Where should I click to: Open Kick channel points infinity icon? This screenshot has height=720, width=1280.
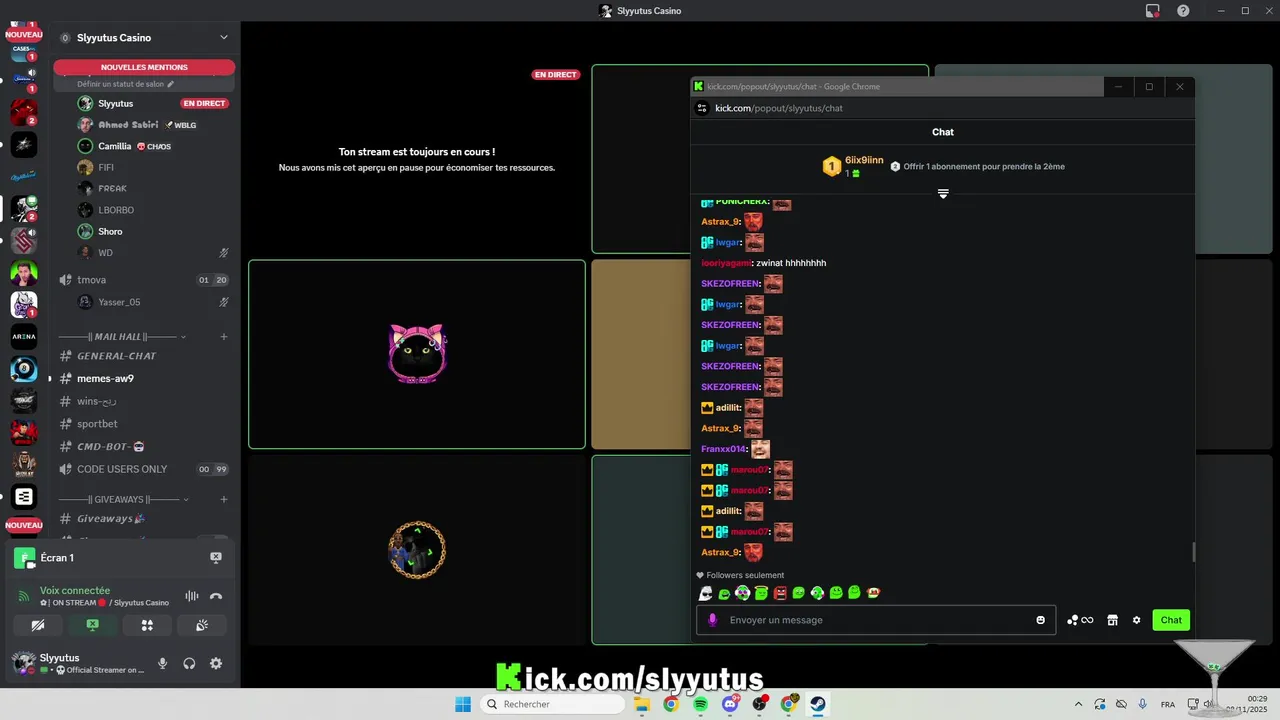click(1080, 620)
